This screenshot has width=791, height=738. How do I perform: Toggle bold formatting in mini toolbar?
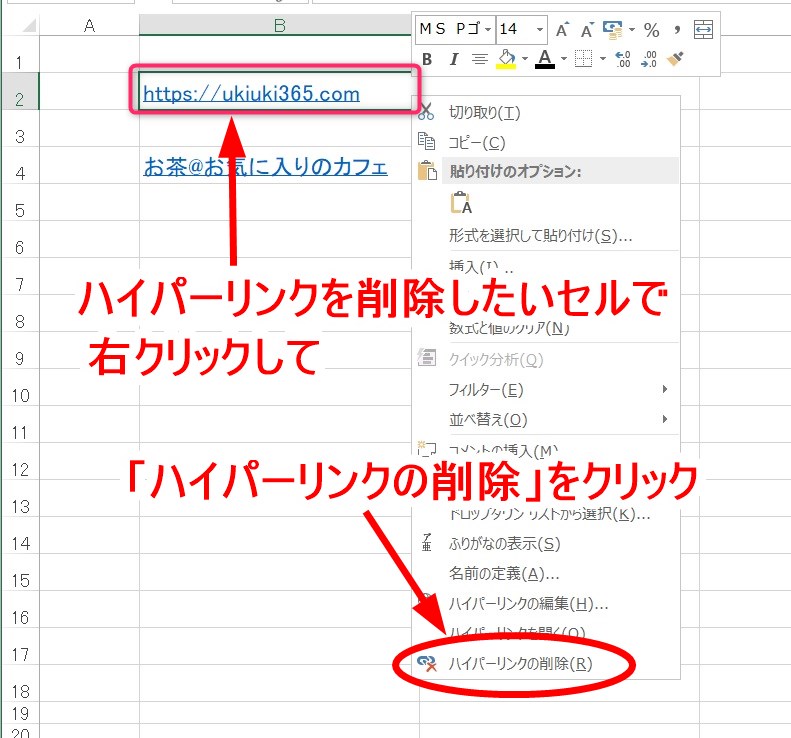(x=427, y=60)
